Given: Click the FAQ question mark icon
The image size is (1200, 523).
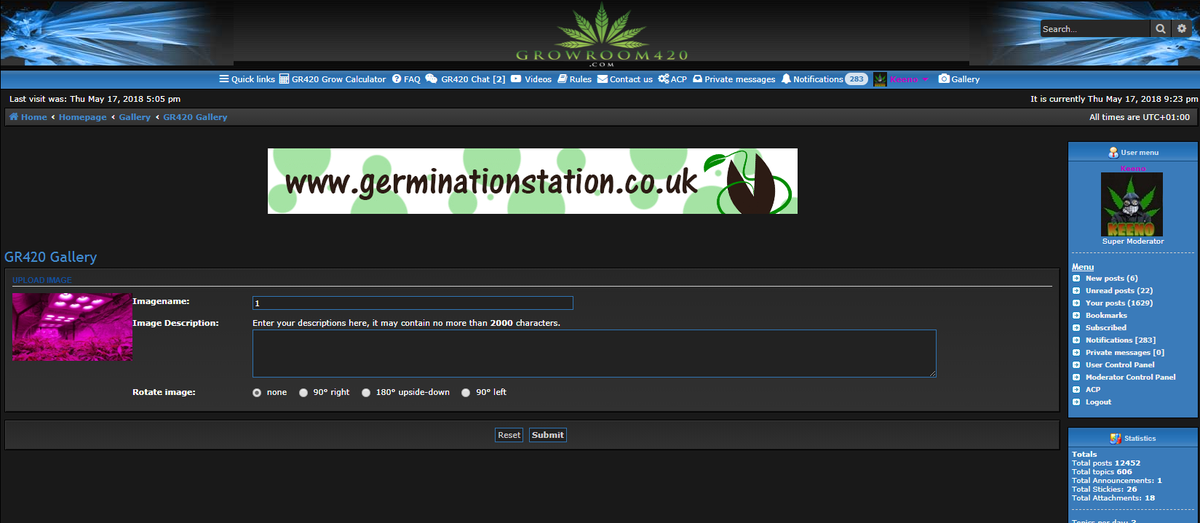Looking at the screenshot, I should pos(396,79).
